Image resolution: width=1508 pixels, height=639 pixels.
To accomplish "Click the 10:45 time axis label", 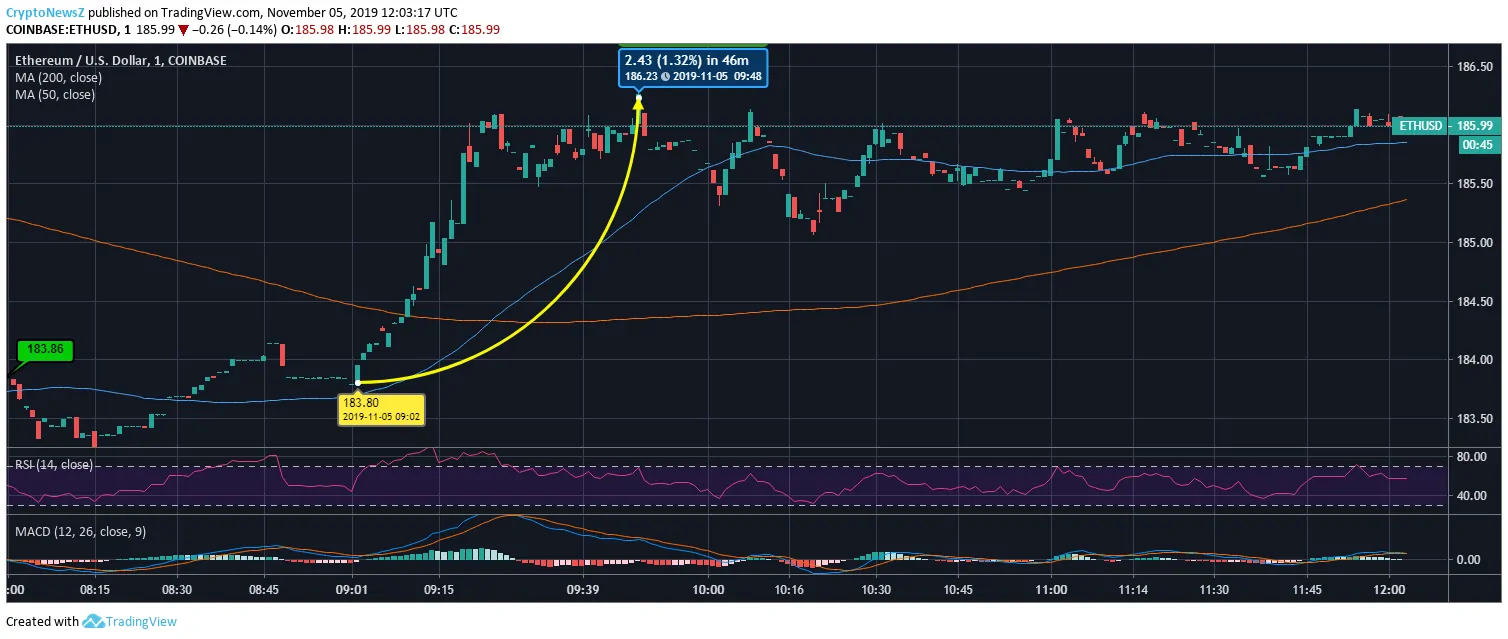I will 958,591.
